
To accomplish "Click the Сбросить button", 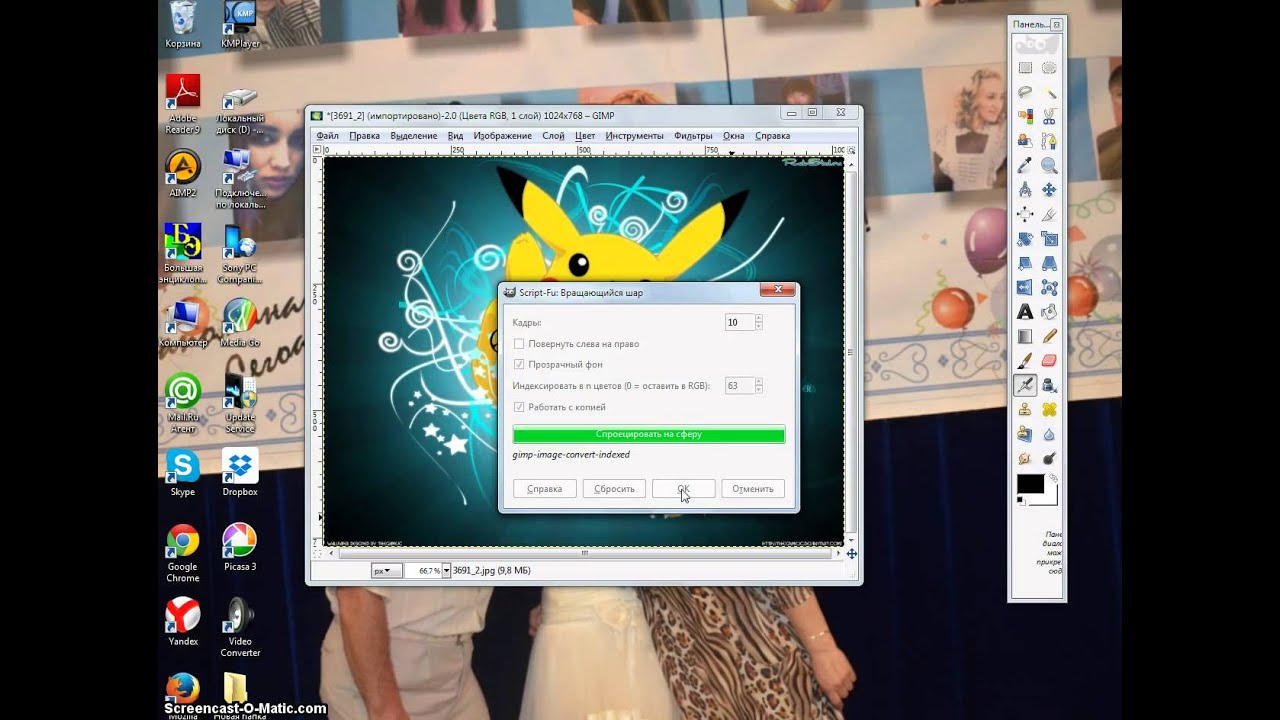I will click(x=614, y=489).
